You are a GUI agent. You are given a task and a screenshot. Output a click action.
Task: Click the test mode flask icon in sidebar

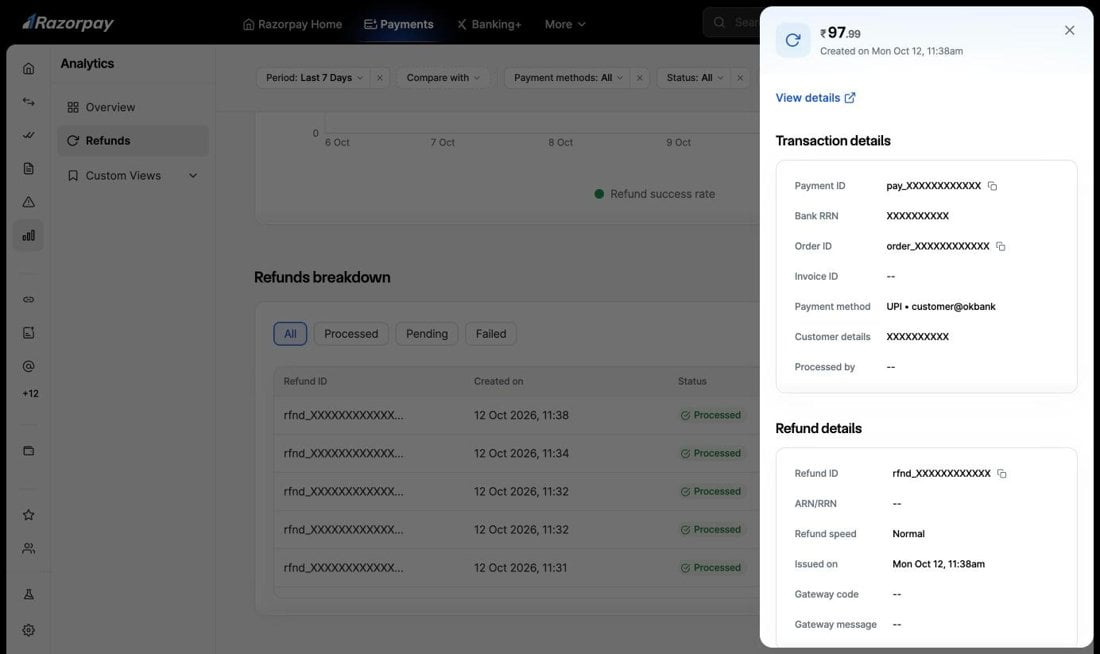coord(28,594)
